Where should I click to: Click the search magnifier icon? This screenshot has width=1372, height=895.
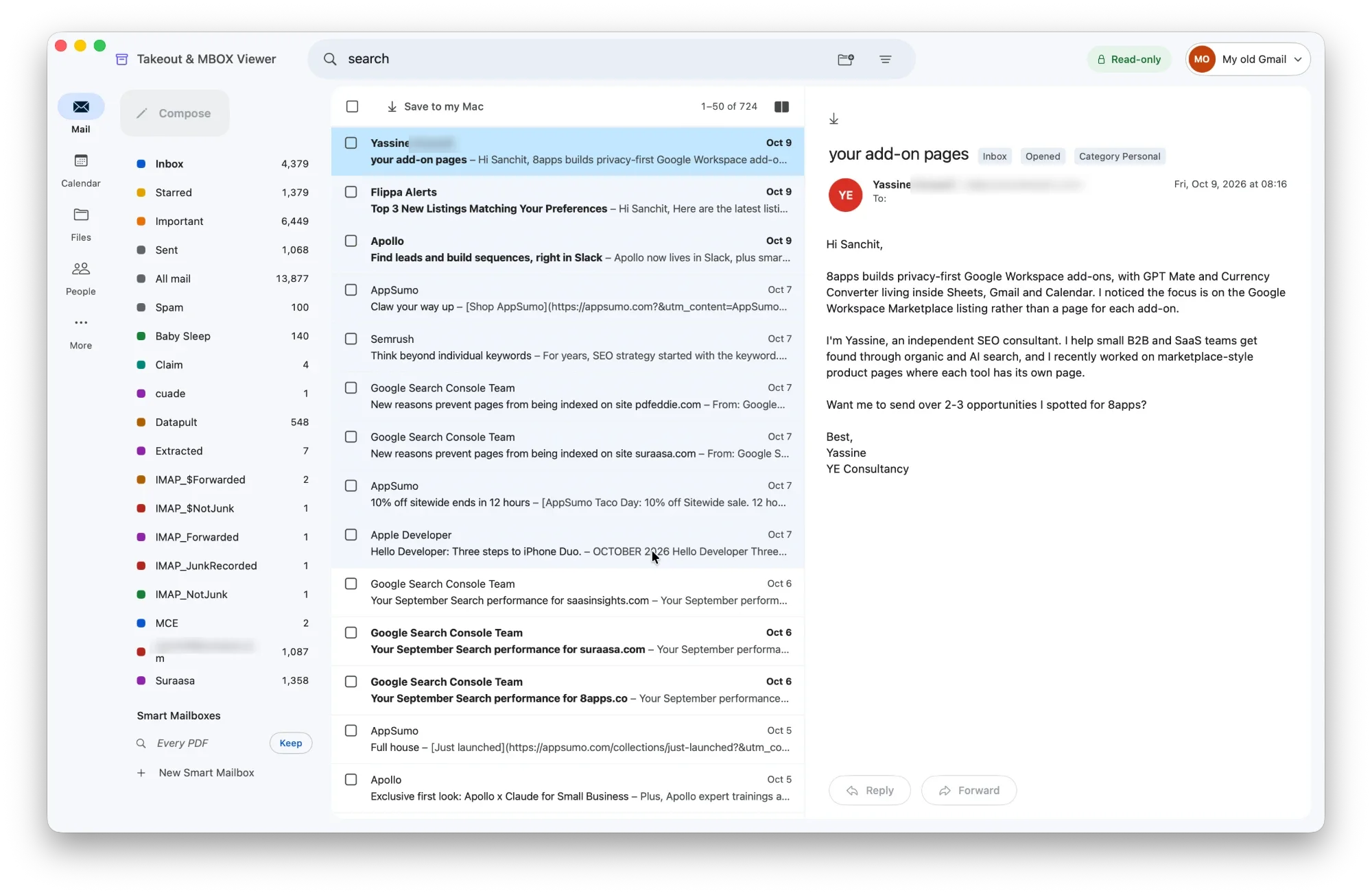click(x=330, y=59)
